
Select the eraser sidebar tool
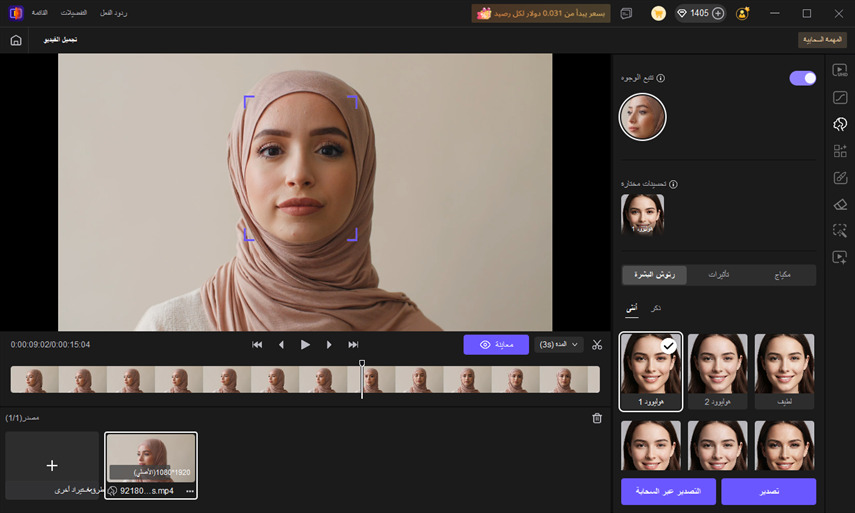[x=840, y=204]
